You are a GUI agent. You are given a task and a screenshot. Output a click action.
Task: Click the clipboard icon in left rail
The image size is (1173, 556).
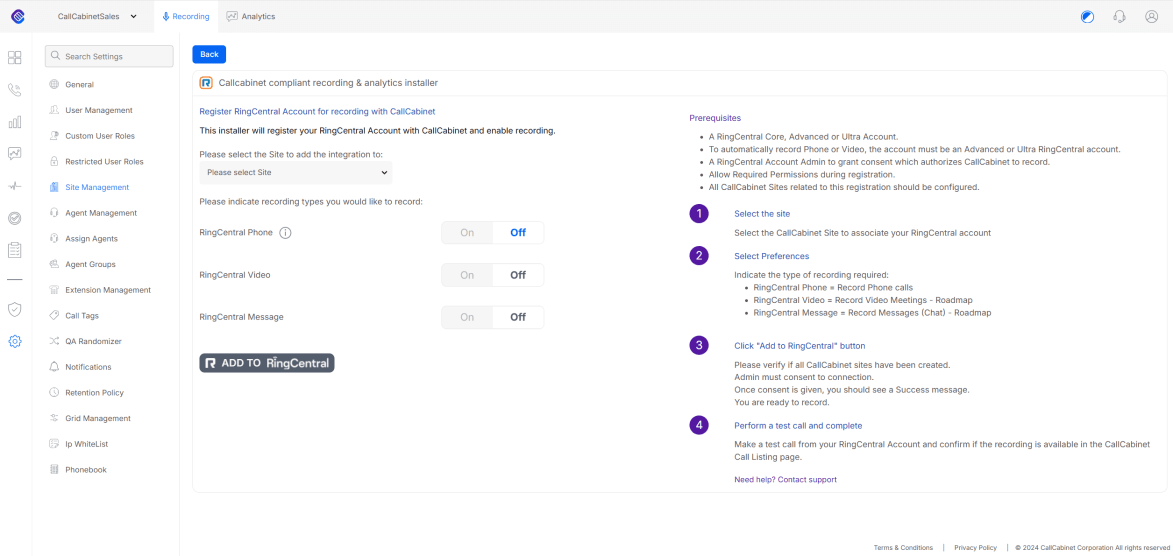[x=15, y=249]
